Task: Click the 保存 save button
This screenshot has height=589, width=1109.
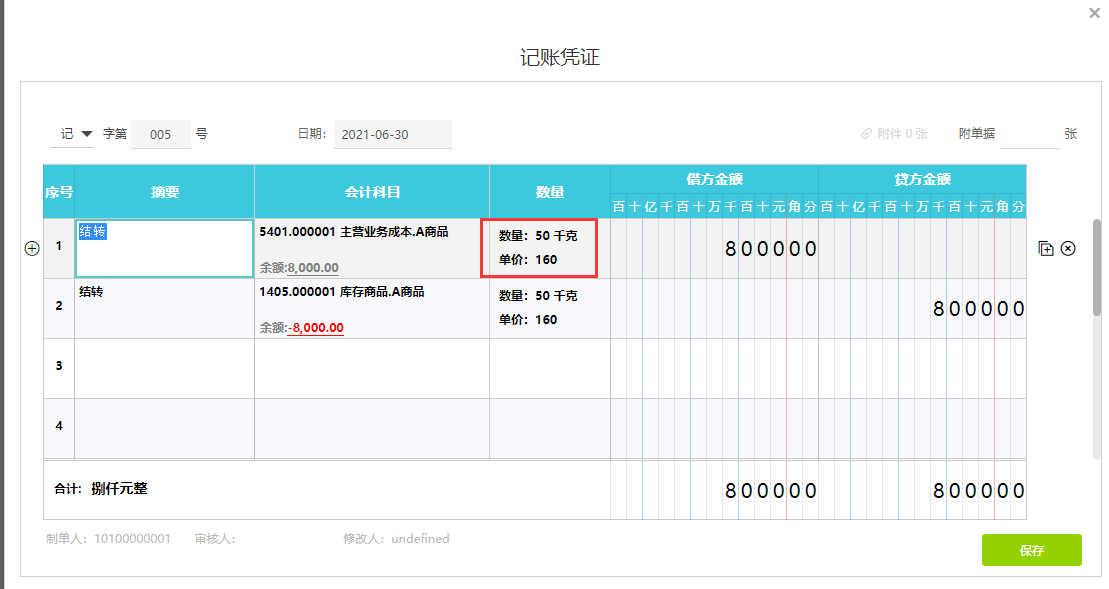Action: [x=1031, y=550]
